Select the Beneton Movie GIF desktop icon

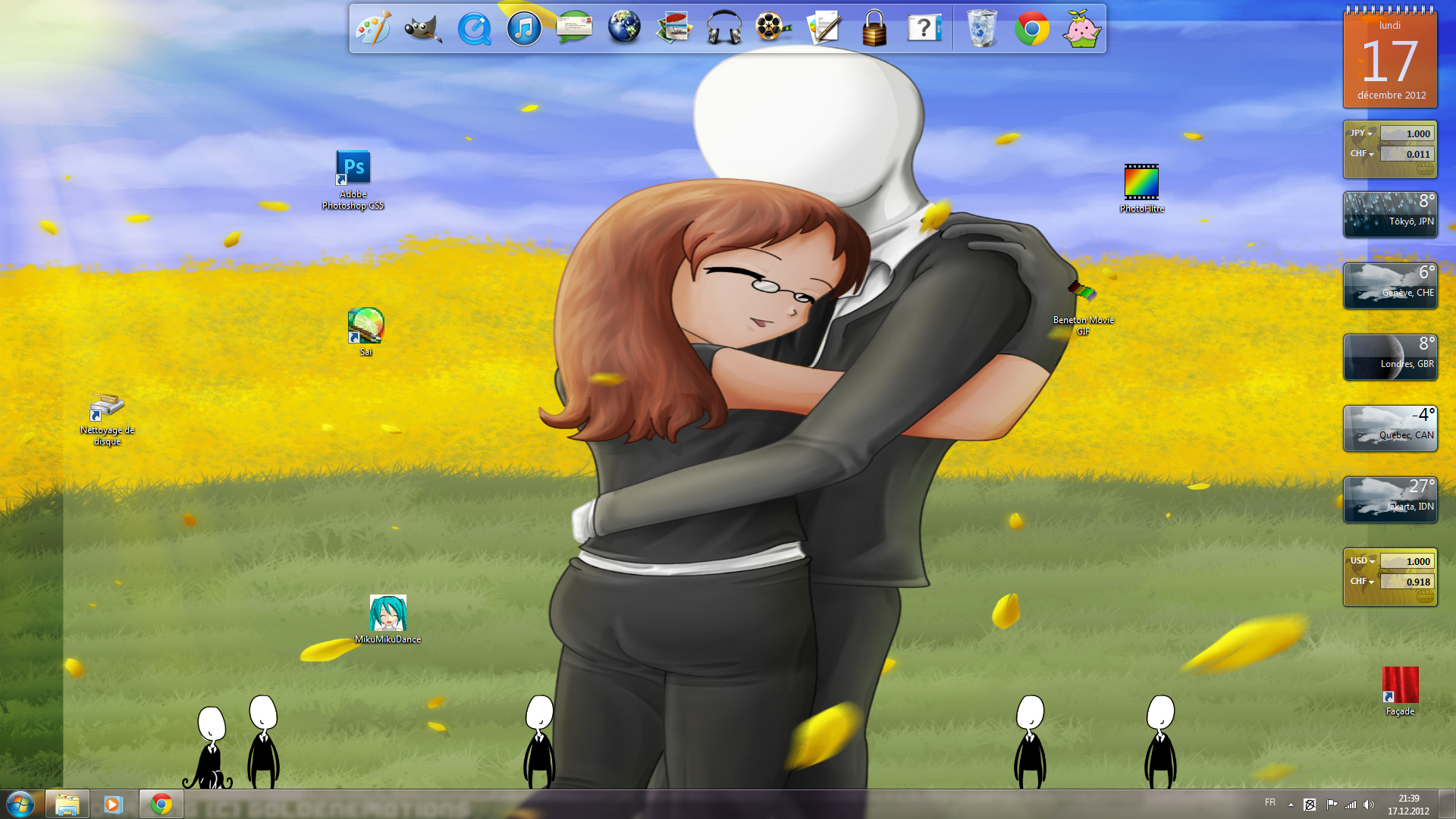1083,307
